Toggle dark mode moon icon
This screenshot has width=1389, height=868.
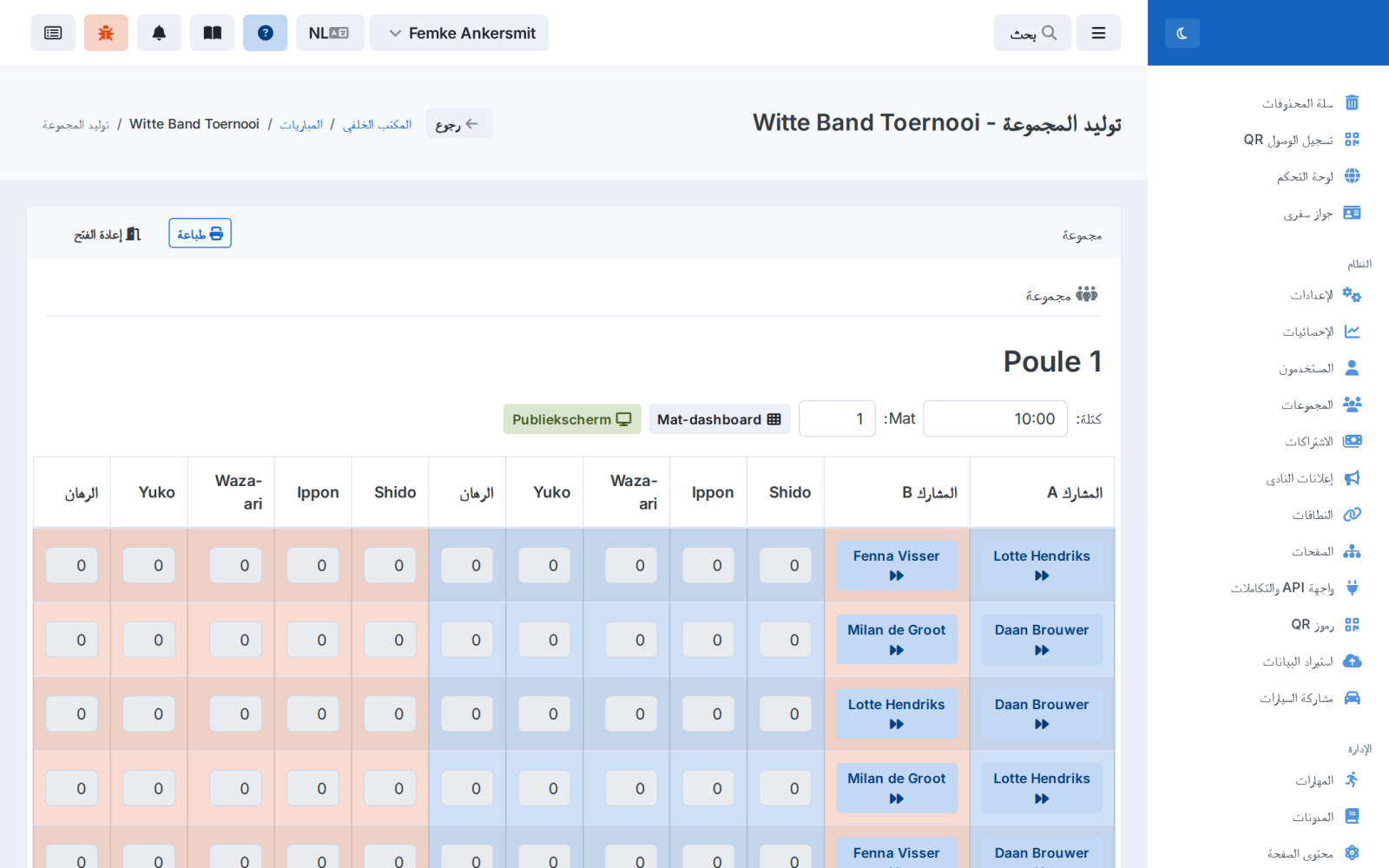1182,33
